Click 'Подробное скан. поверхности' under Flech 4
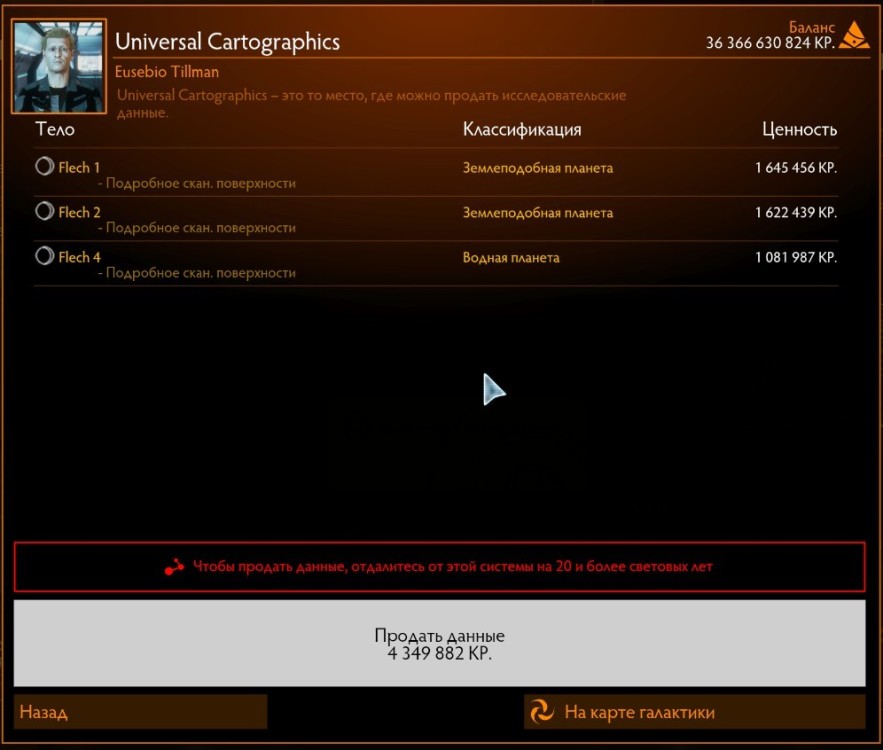Image resolution: width=883 pixels, height=750 pixels. (x=200, y=272)
